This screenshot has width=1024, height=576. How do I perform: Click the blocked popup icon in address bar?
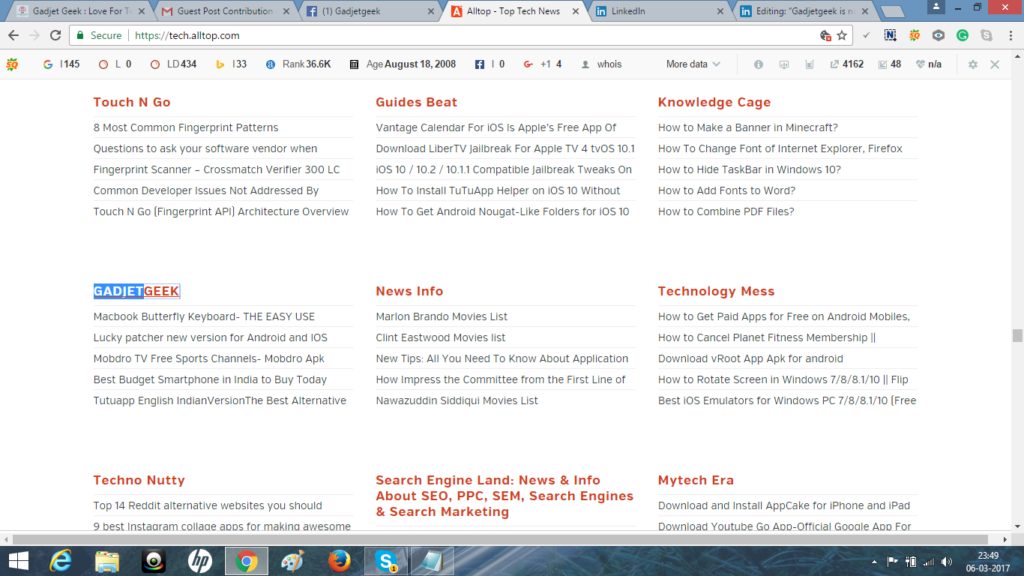825,35
